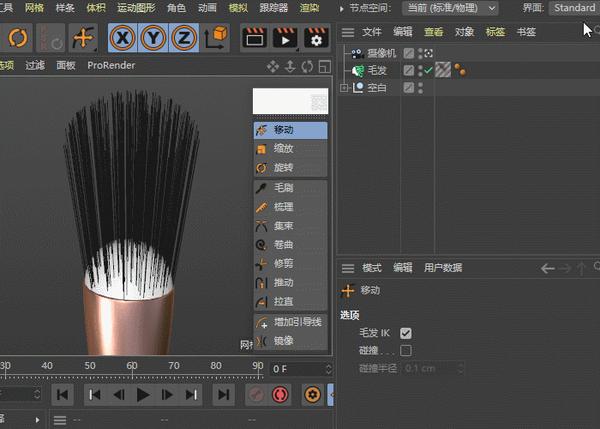The height and width of the screenshot is (429, 600).
Task: Enable the 碰撞 collision checkbox
Action: pyautogui.click(x=406, y=351)
